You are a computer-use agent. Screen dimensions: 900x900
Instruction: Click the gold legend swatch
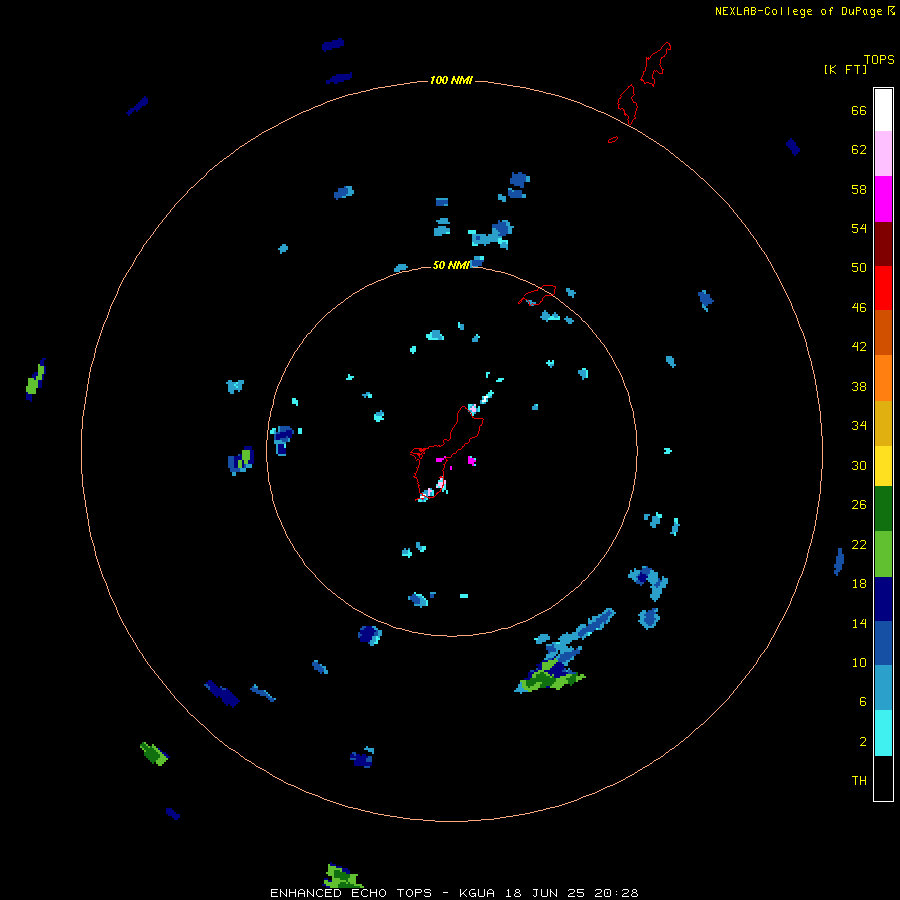[883, 423]
